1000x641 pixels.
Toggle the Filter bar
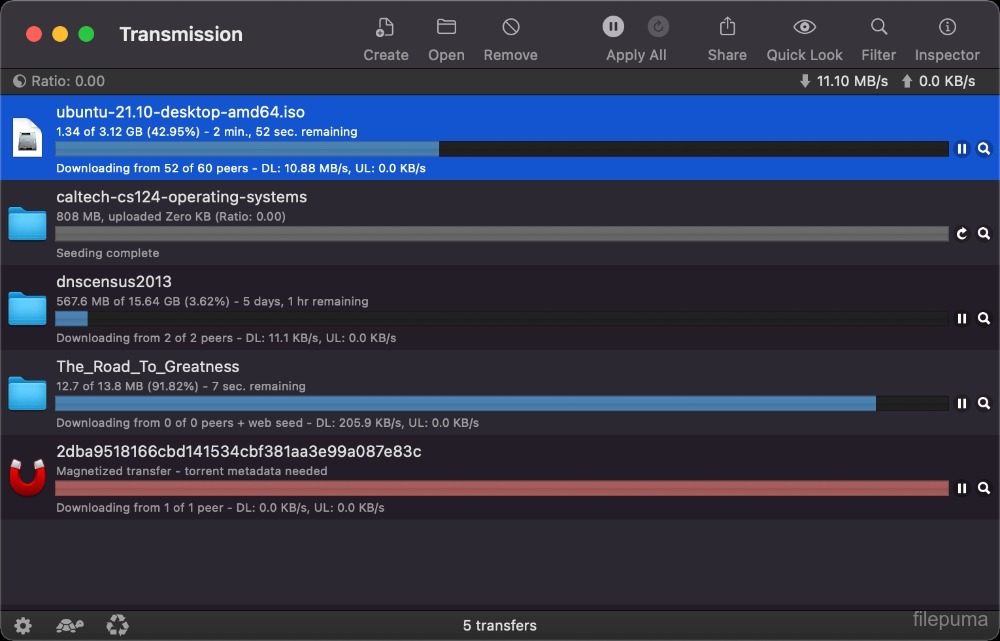tap(878, 28)
